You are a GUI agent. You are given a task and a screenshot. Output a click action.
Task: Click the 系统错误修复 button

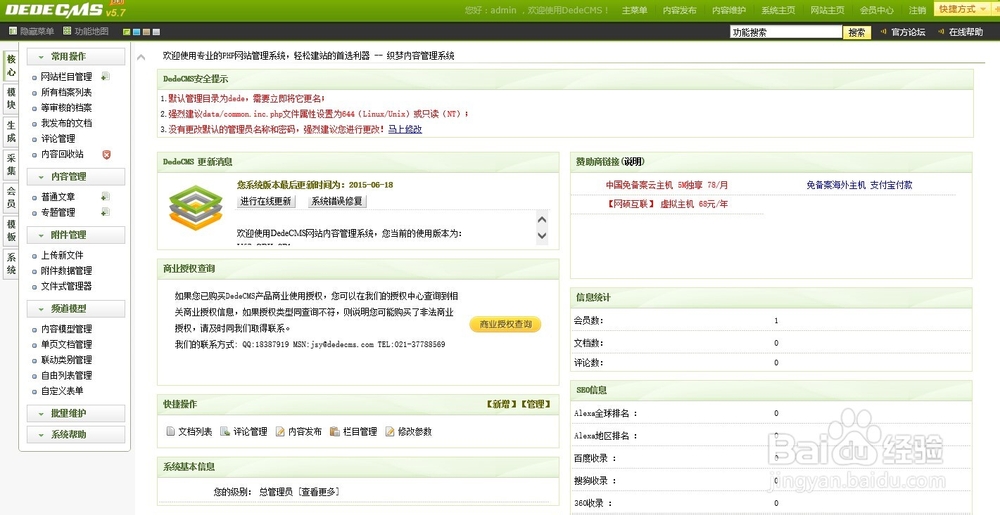[337, 201]
